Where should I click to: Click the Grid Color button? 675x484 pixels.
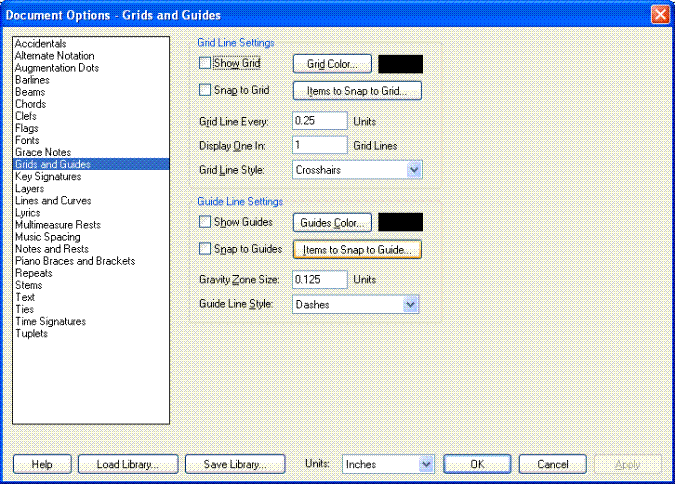click(x=332, y=64)
